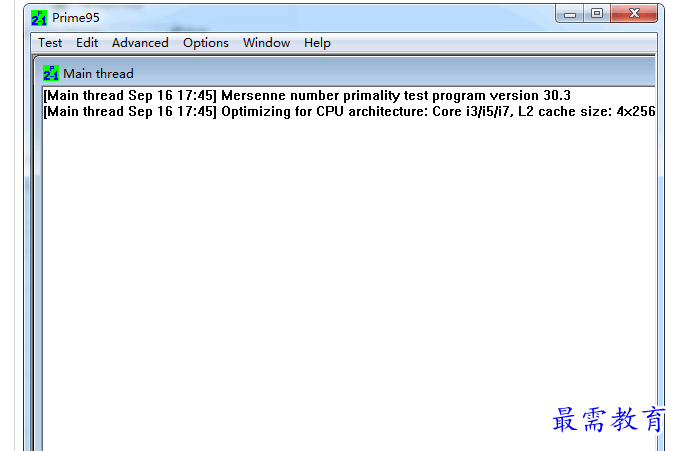
Task: Open the Advanced menu
Action: [x=140, y=43]
